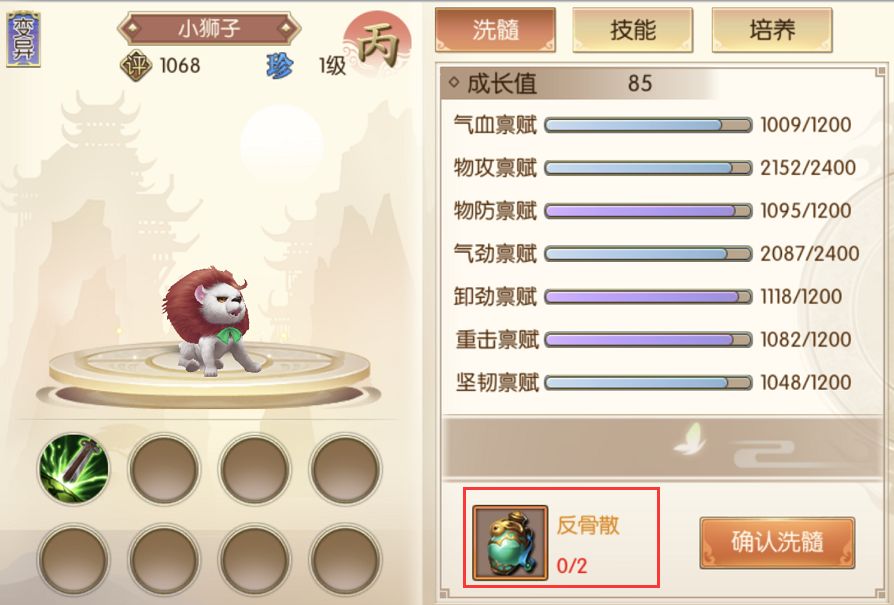Click the 气血禀赋 progress bar
Image resolution: width=894 pixels, height=605 pixels.
648,125
